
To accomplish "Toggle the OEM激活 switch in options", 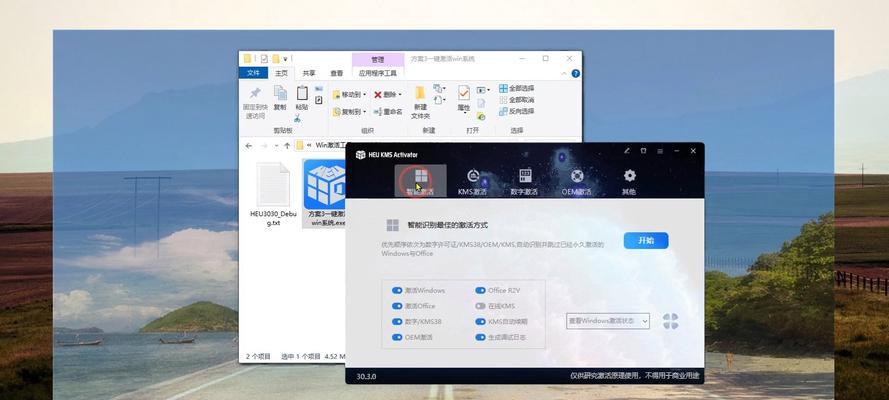I will [x=397, y=337].
